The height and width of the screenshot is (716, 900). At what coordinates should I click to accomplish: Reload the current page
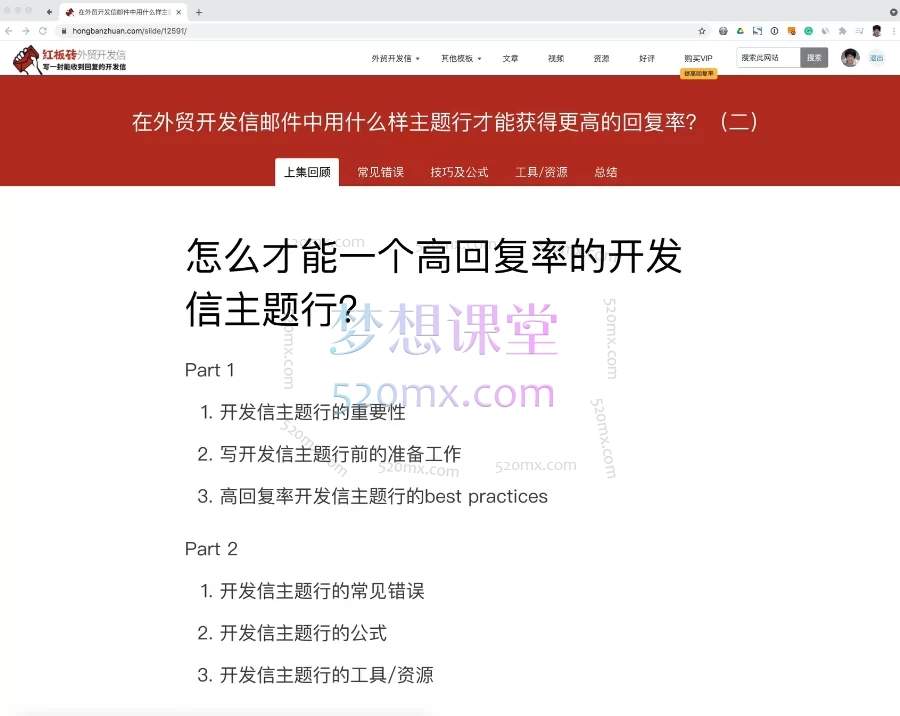pos(40,31)
